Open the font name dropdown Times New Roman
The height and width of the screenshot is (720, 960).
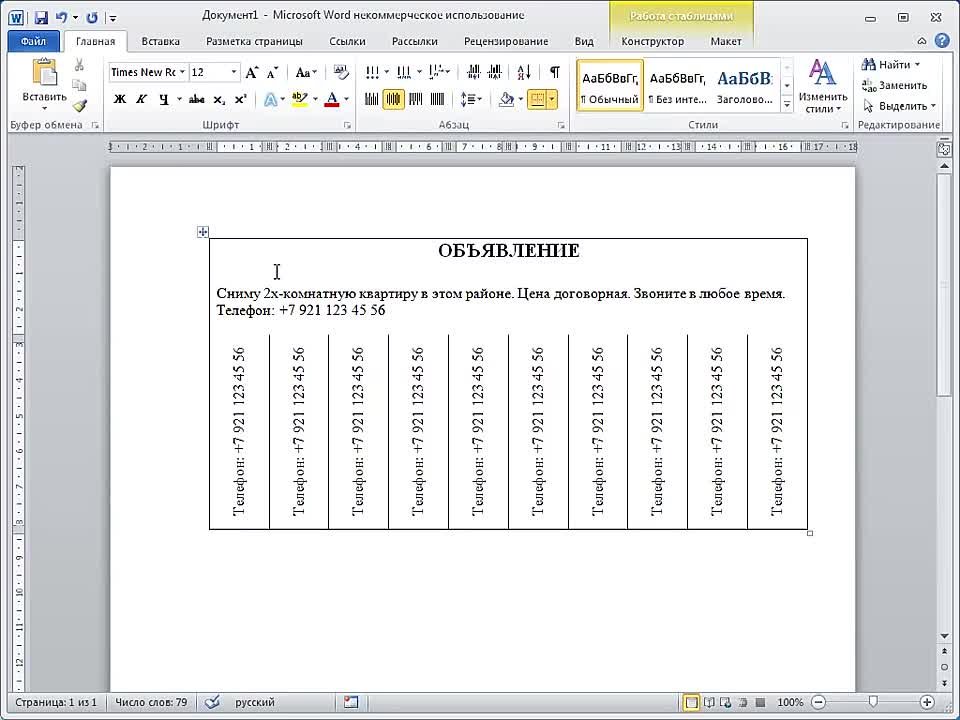click(182, 72)
